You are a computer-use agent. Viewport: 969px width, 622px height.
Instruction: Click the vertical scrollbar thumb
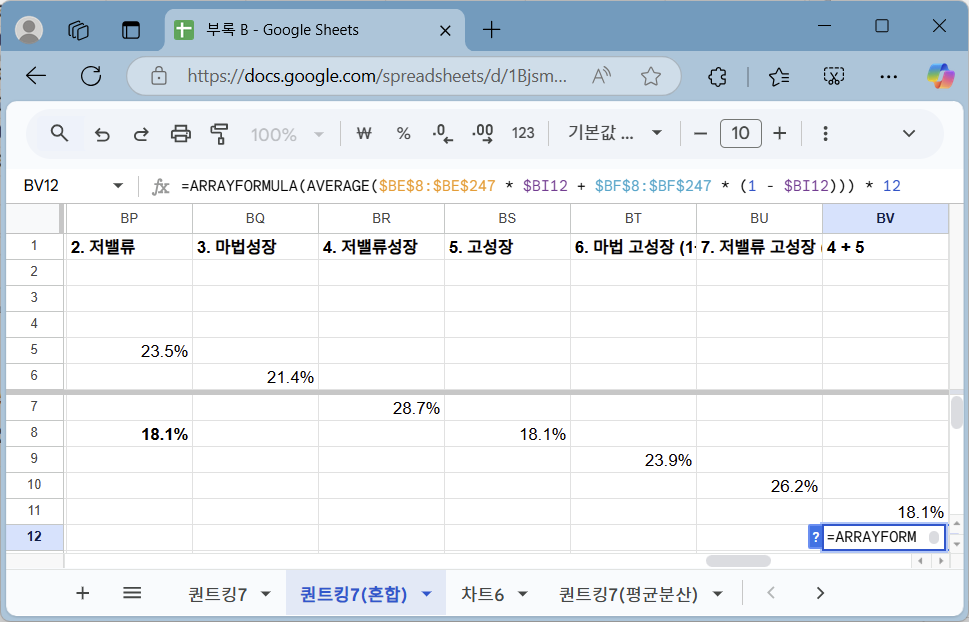(957, 412)
